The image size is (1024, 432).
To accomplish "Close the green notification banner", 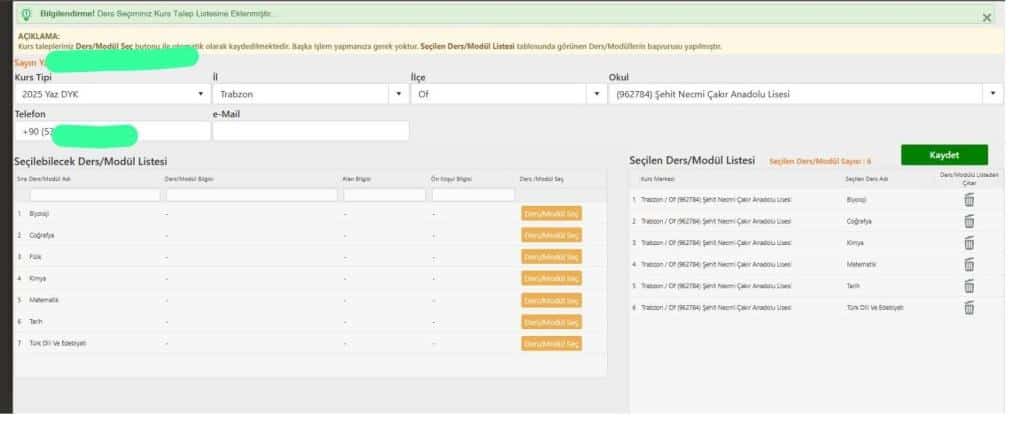I will coord(987,17).
